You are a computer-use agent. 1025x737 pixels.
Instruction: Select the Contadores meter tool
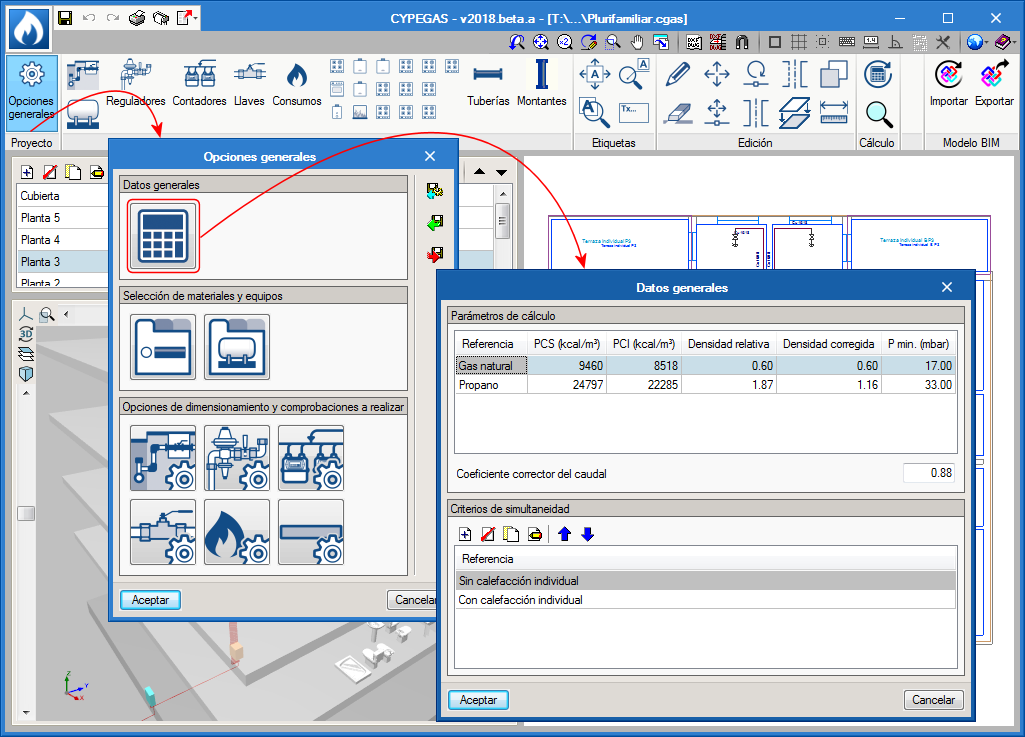(x=199, y=83)
